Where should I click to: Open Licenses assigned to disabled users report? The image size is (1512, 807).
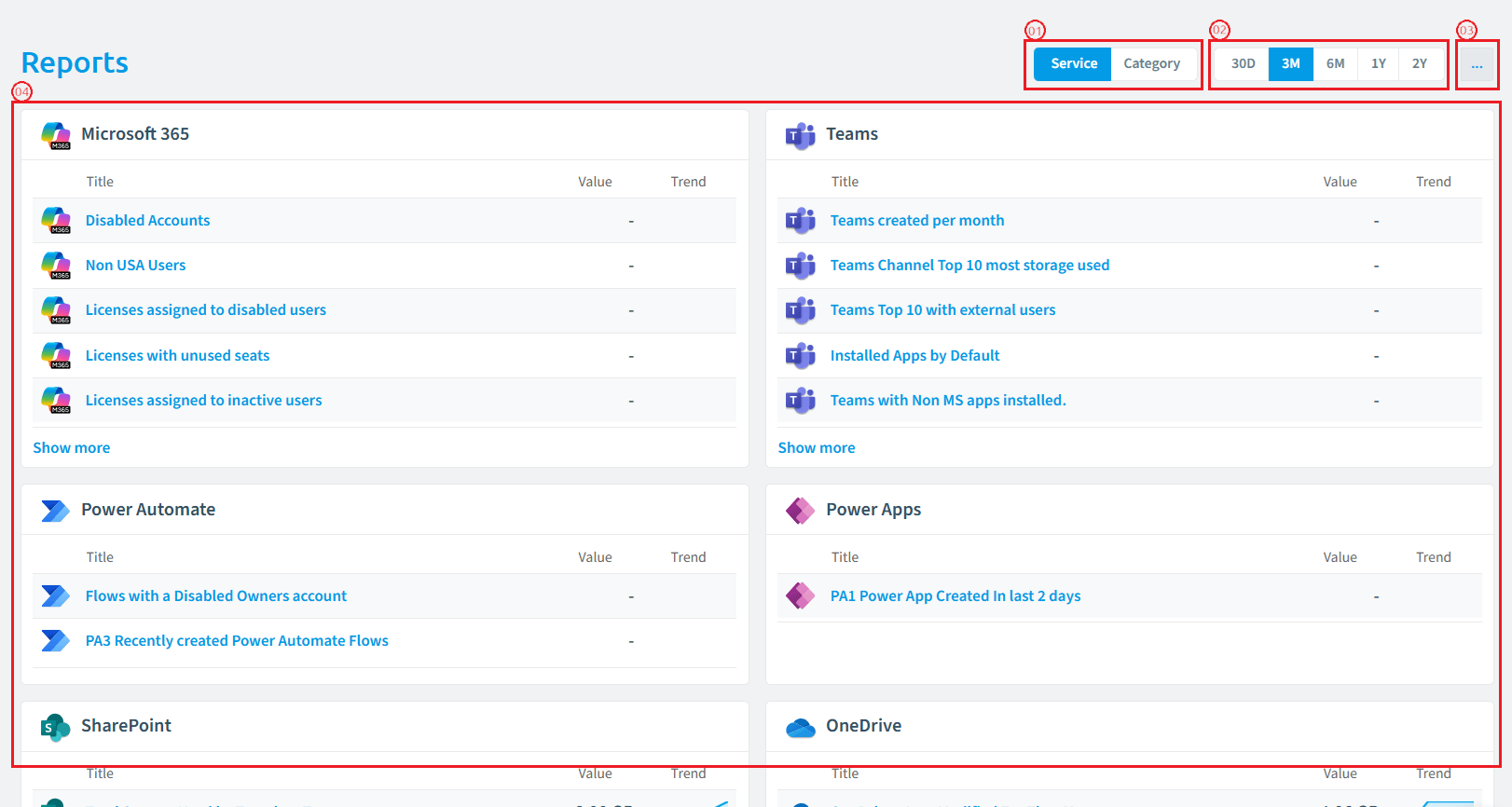tap(206, 310)
